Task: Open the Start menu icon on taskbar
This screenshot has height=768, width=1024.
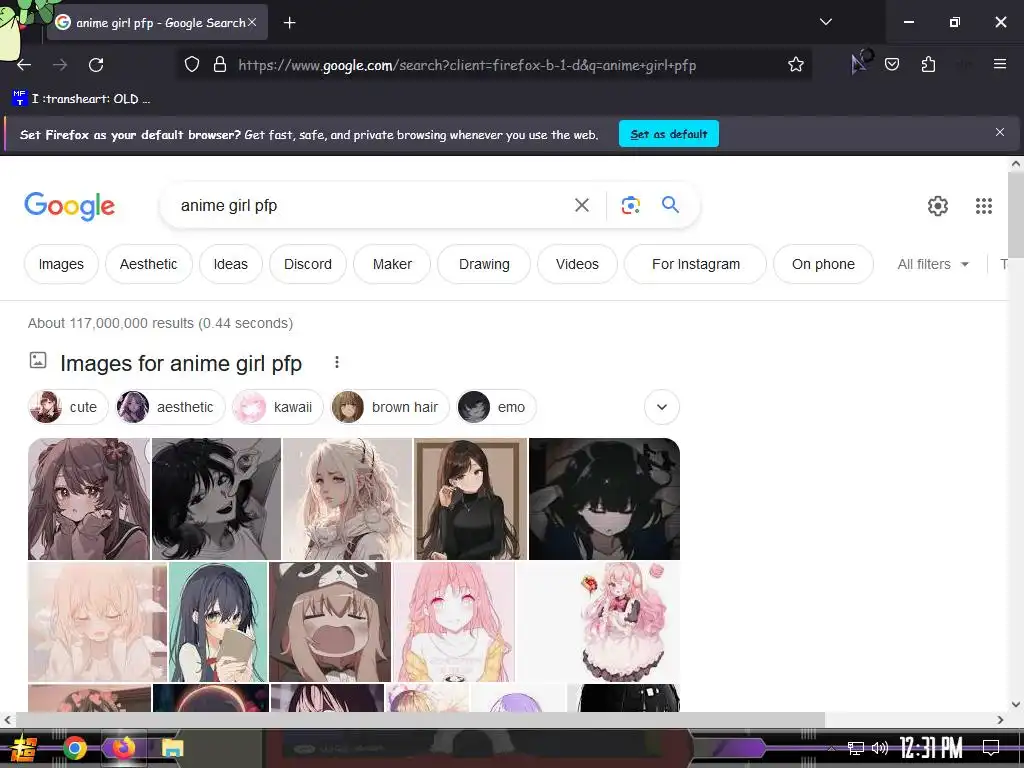Action: pos(23,748)
